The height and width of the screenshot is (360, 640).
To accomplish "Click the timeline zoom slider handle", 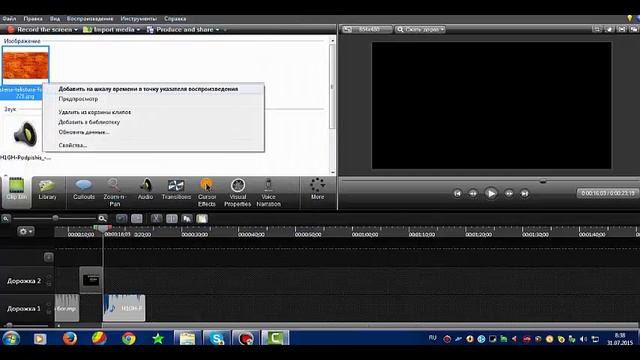I will click(x=55, y=218).
